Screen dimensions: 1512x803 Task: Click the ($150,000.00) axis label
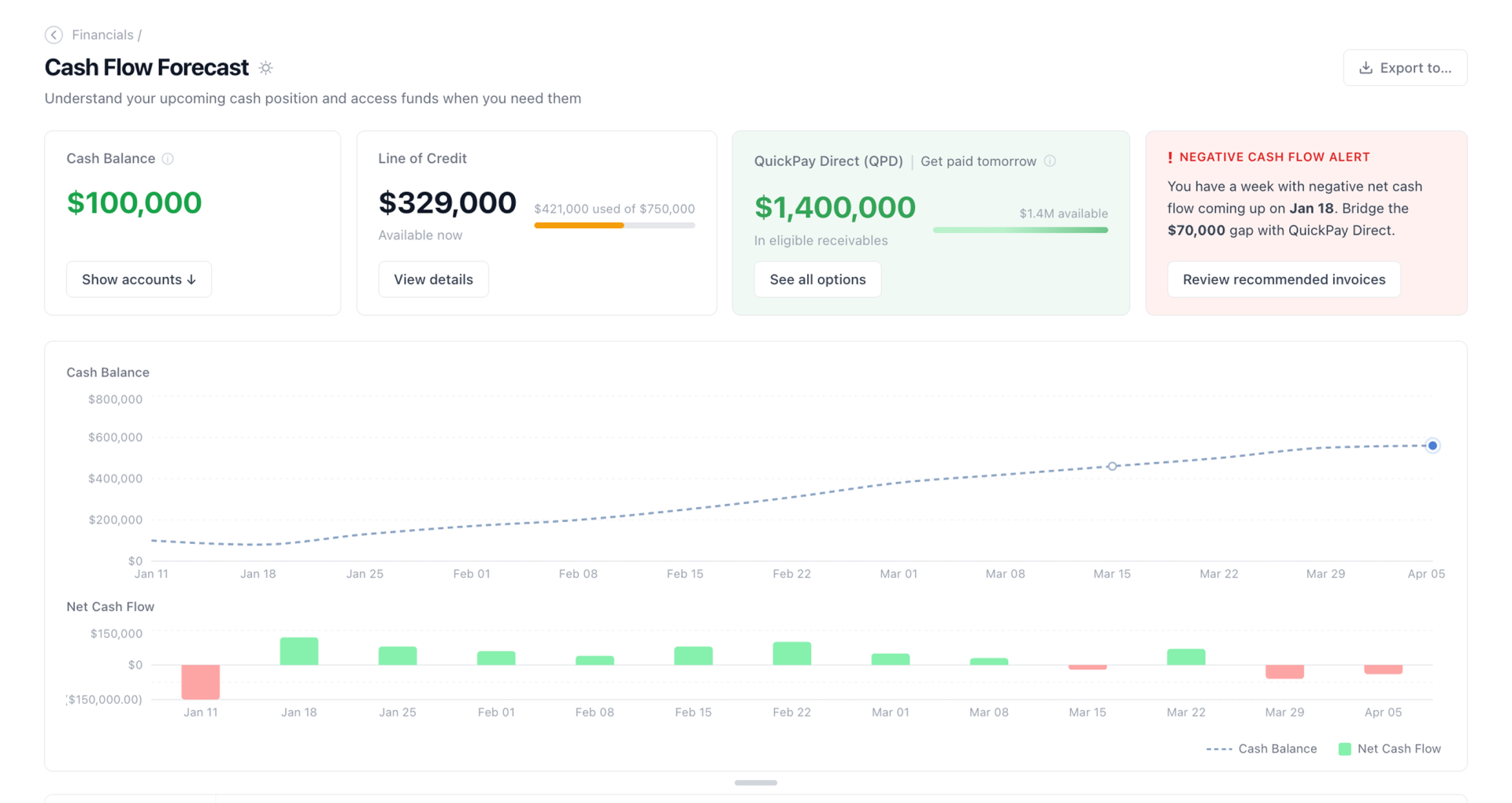click(104, 699)
